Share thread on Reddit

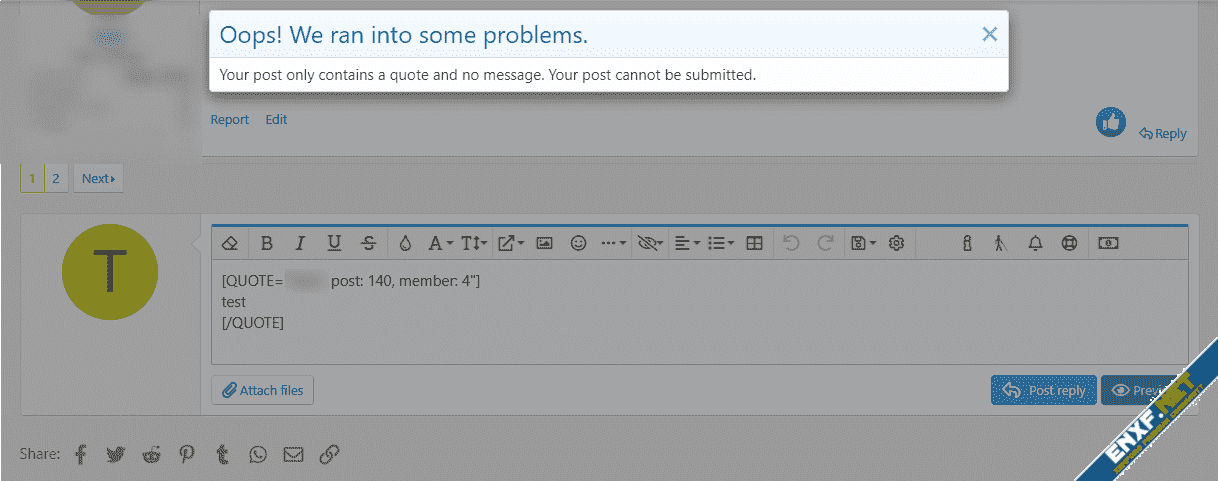point(152,455)
